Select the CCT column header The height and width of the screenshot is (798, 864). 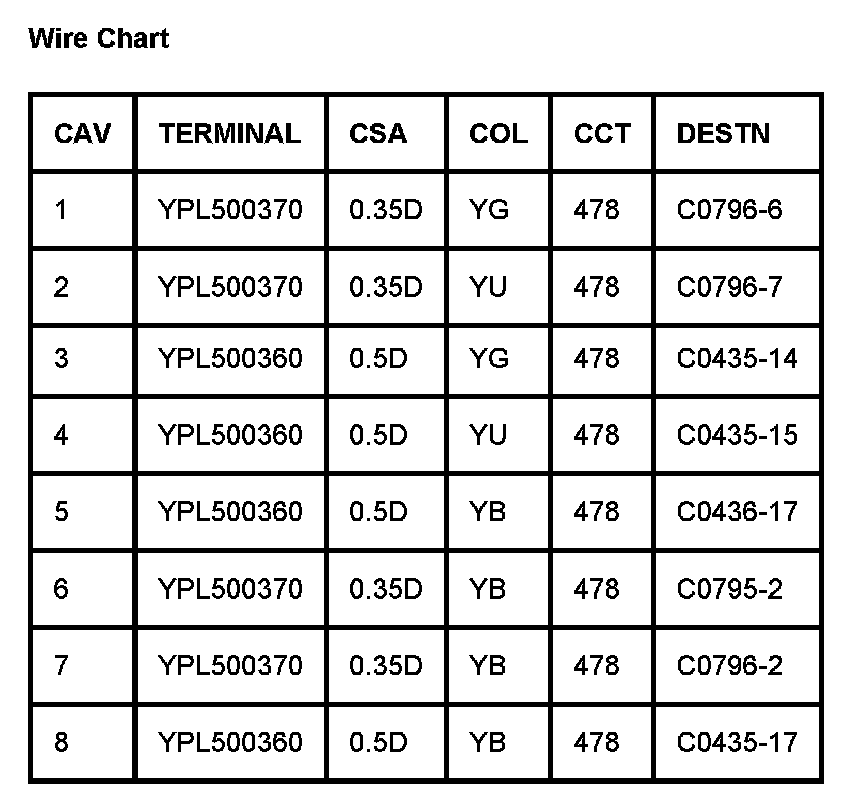[x=602, y=133]
